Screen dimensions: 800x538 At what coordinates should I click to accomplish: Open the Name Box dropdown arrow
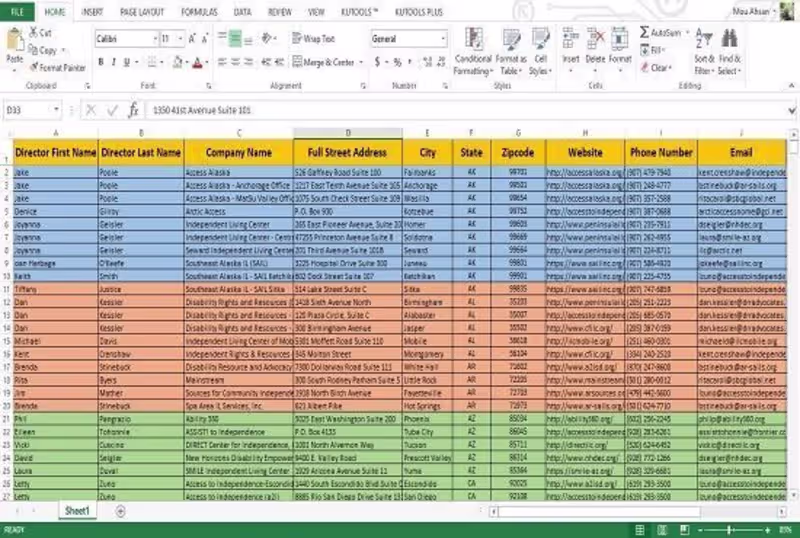pos(56,110)
